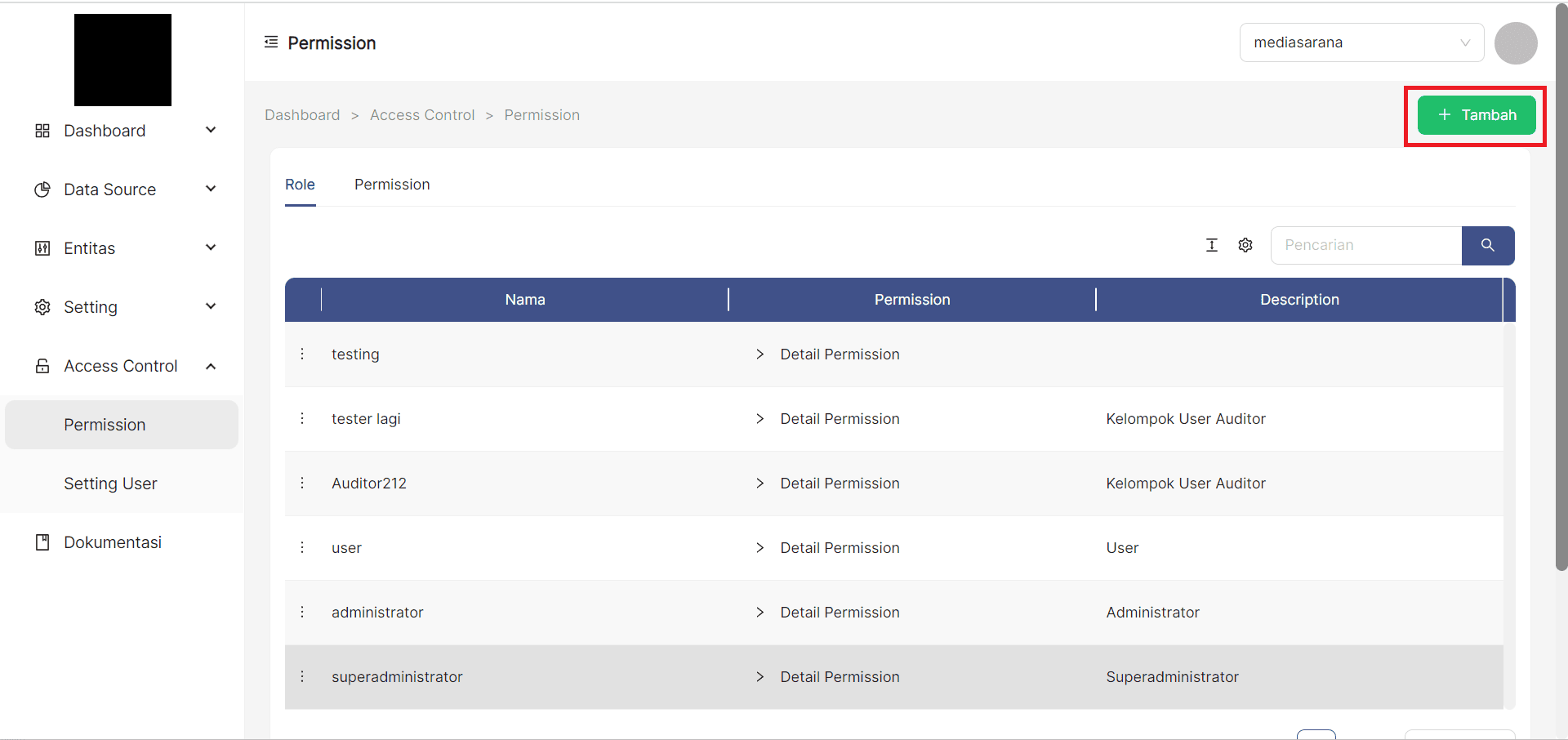The height and width of the screenshot is (740, 1568).
Task: Expand Detail Permission for superadministrator
Action: tap(760, 677)
